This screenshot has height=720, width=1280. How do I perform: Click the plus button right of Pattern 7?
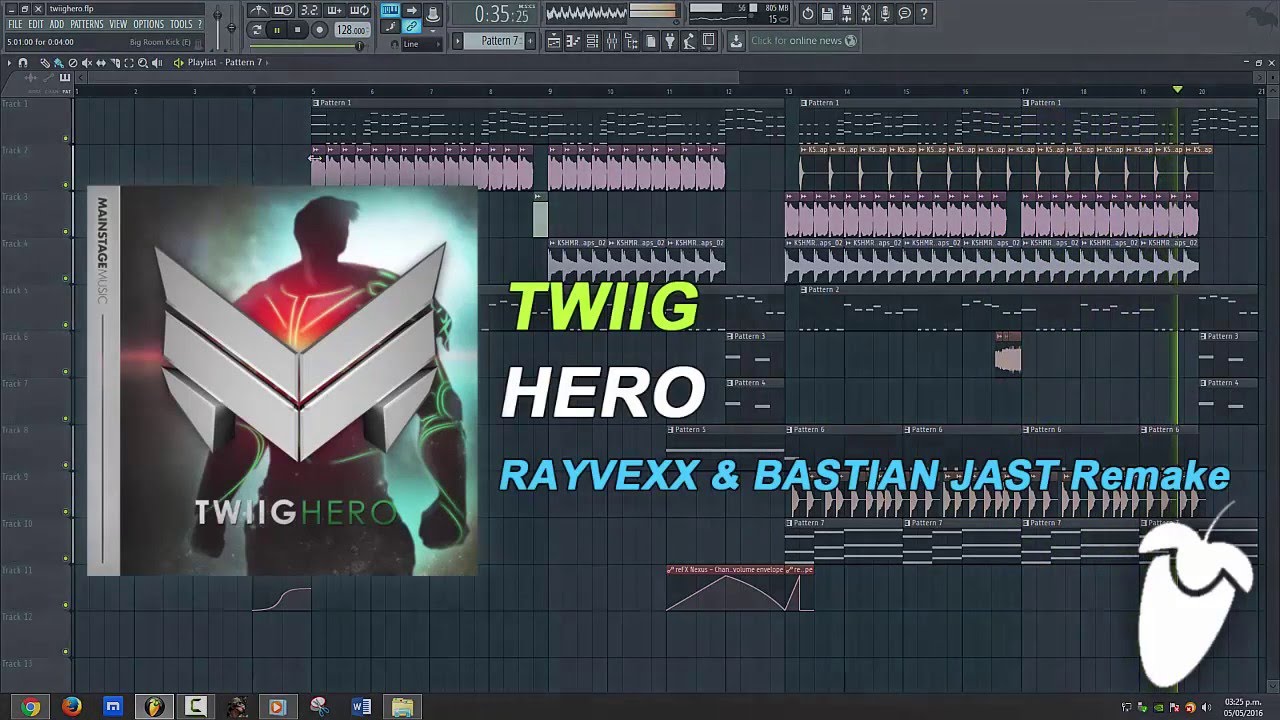point(531,41)
